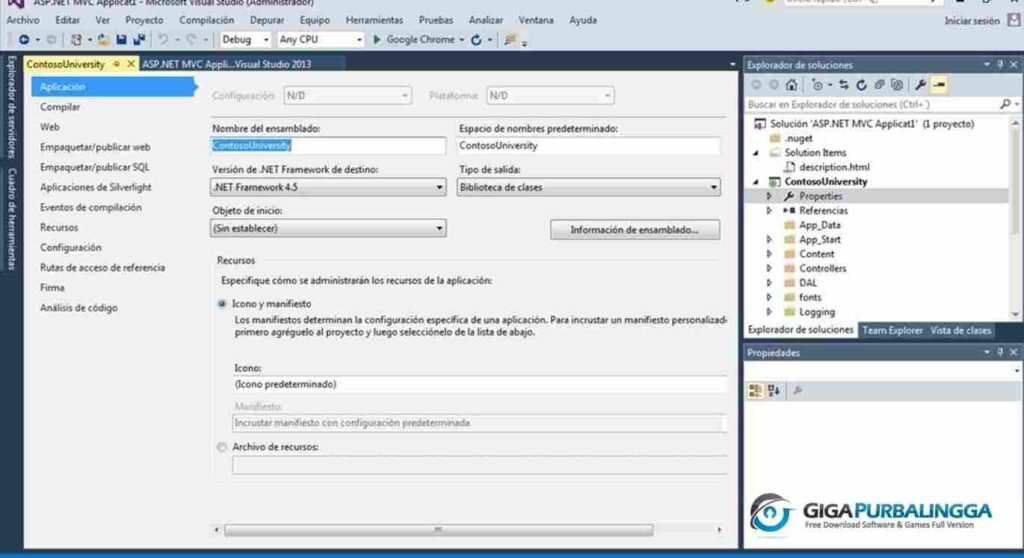Start debugging with the green play icon
The width and height of the screenshot is (1024, 558).
[x=377, y=40]
